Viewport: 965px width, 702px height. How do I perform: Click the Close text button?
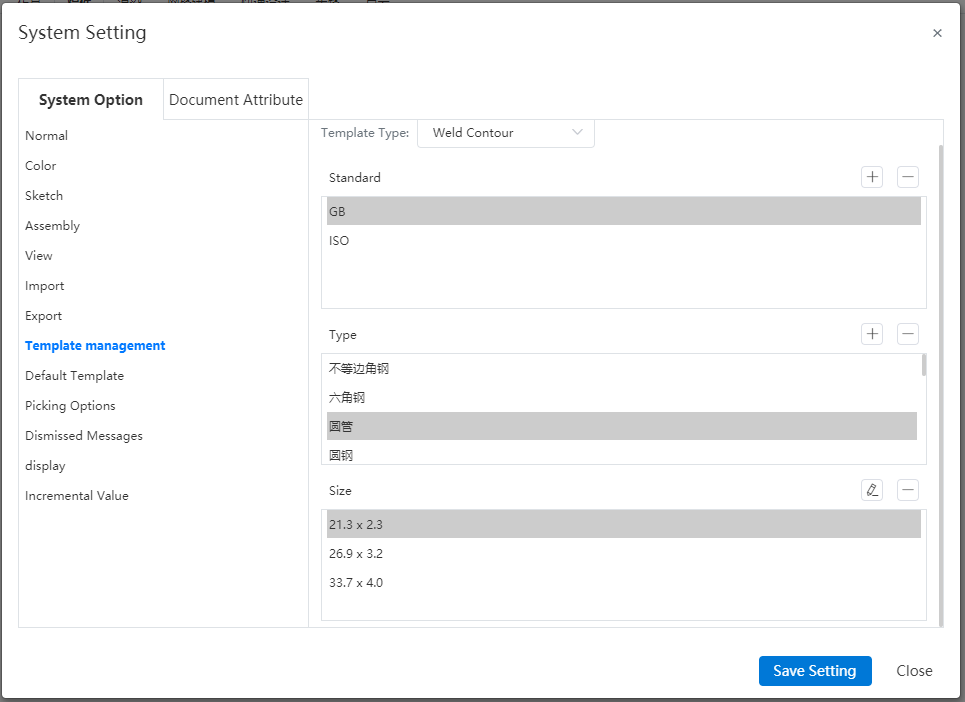point(914,671)
